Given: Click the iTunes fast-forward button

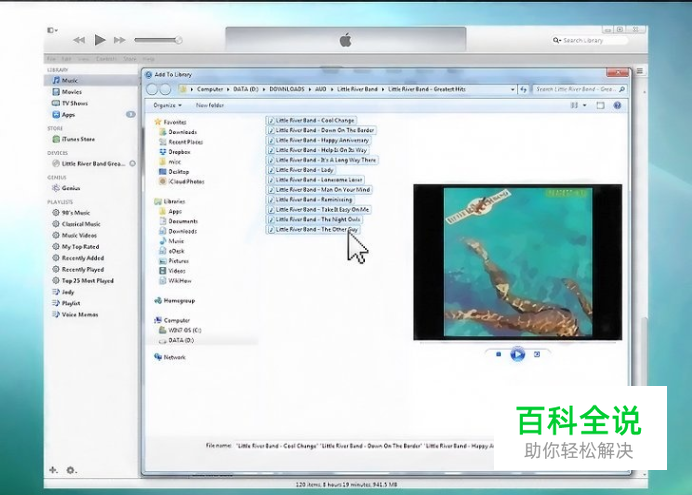Looking at the screenshot, I should click(120, 40).
